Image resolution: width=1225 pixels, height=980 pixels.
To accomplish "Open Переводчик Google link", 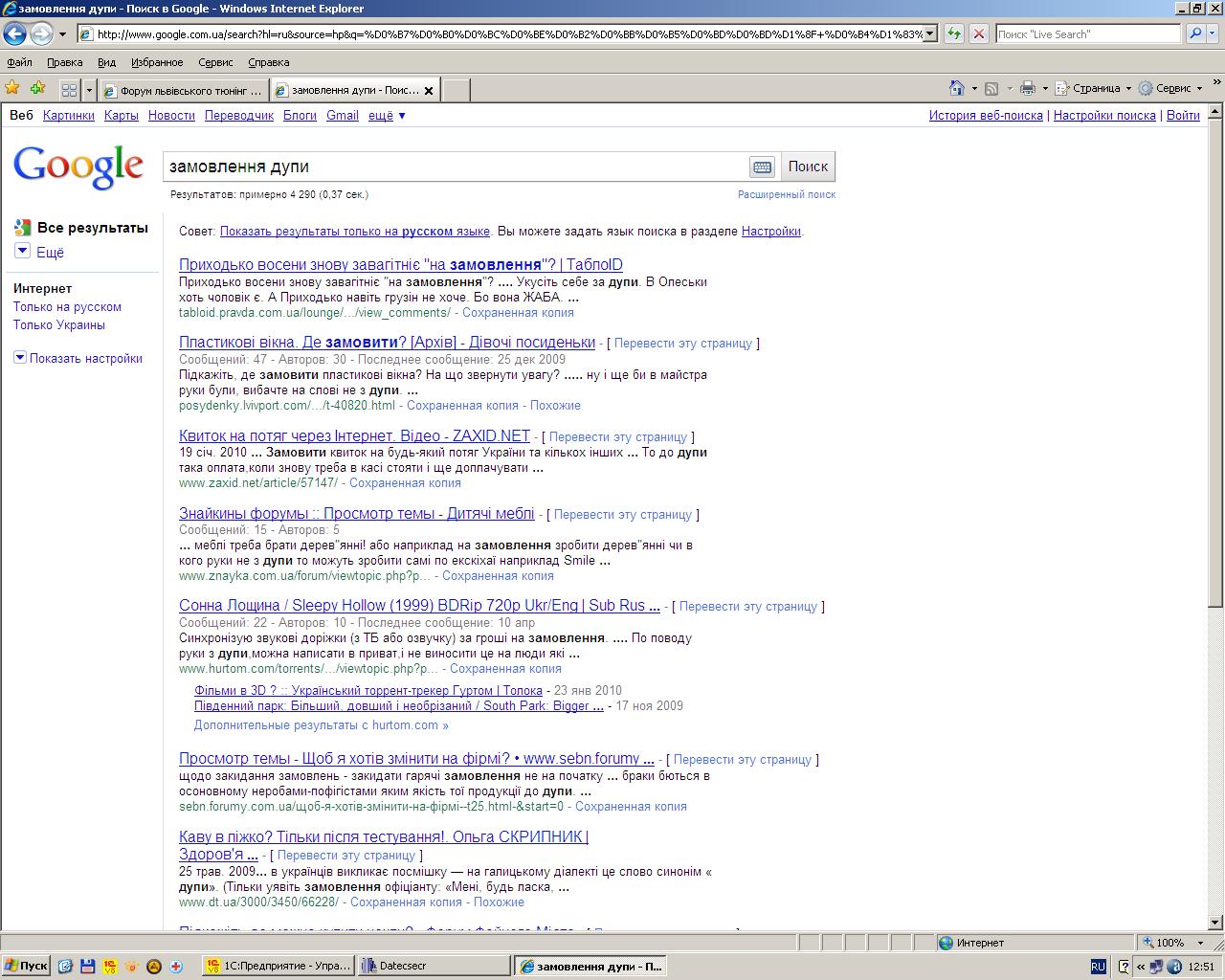I will tap(239, 115).
